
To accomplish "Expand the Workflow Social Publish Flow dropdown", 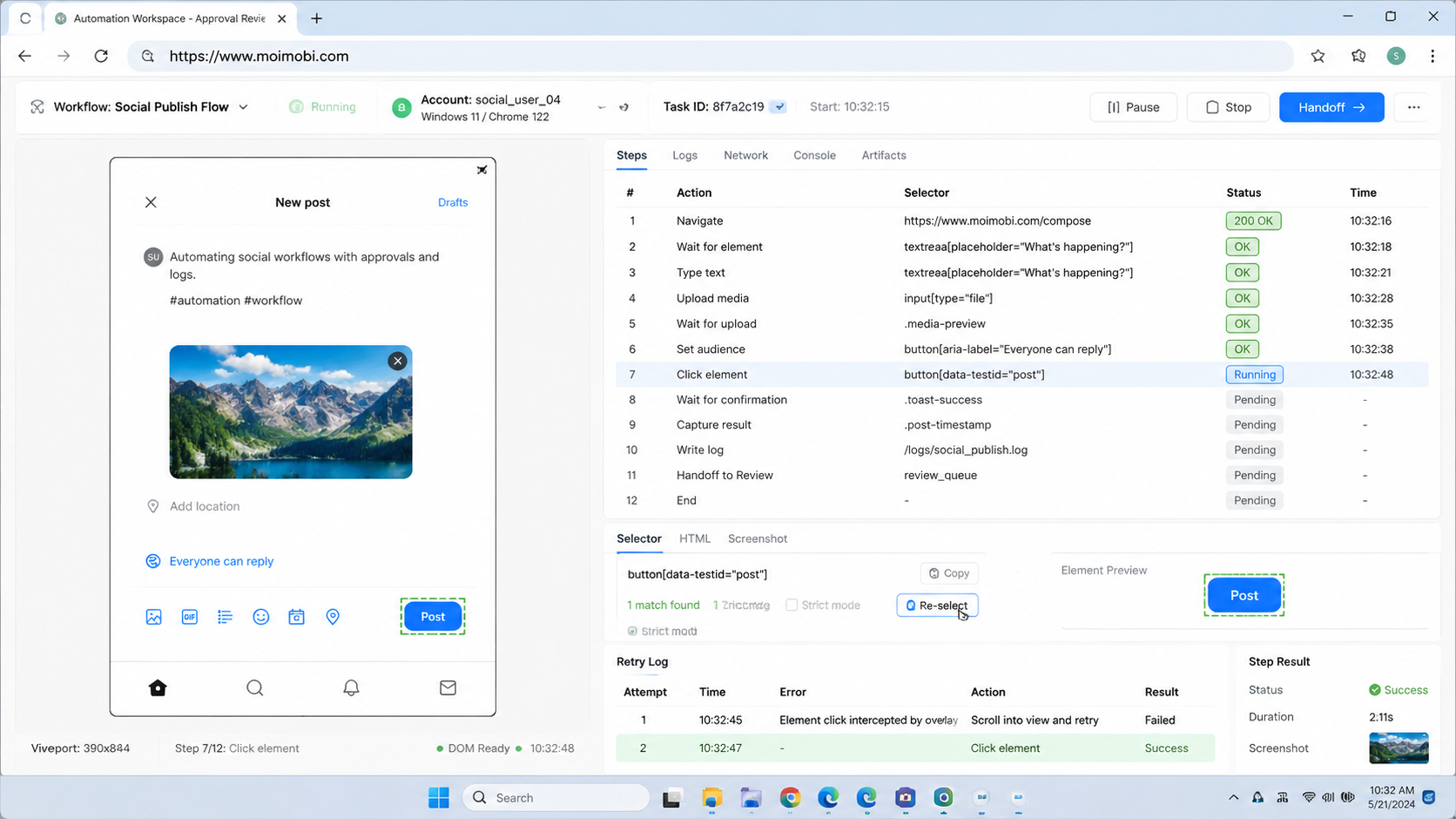I will point(244,107).
